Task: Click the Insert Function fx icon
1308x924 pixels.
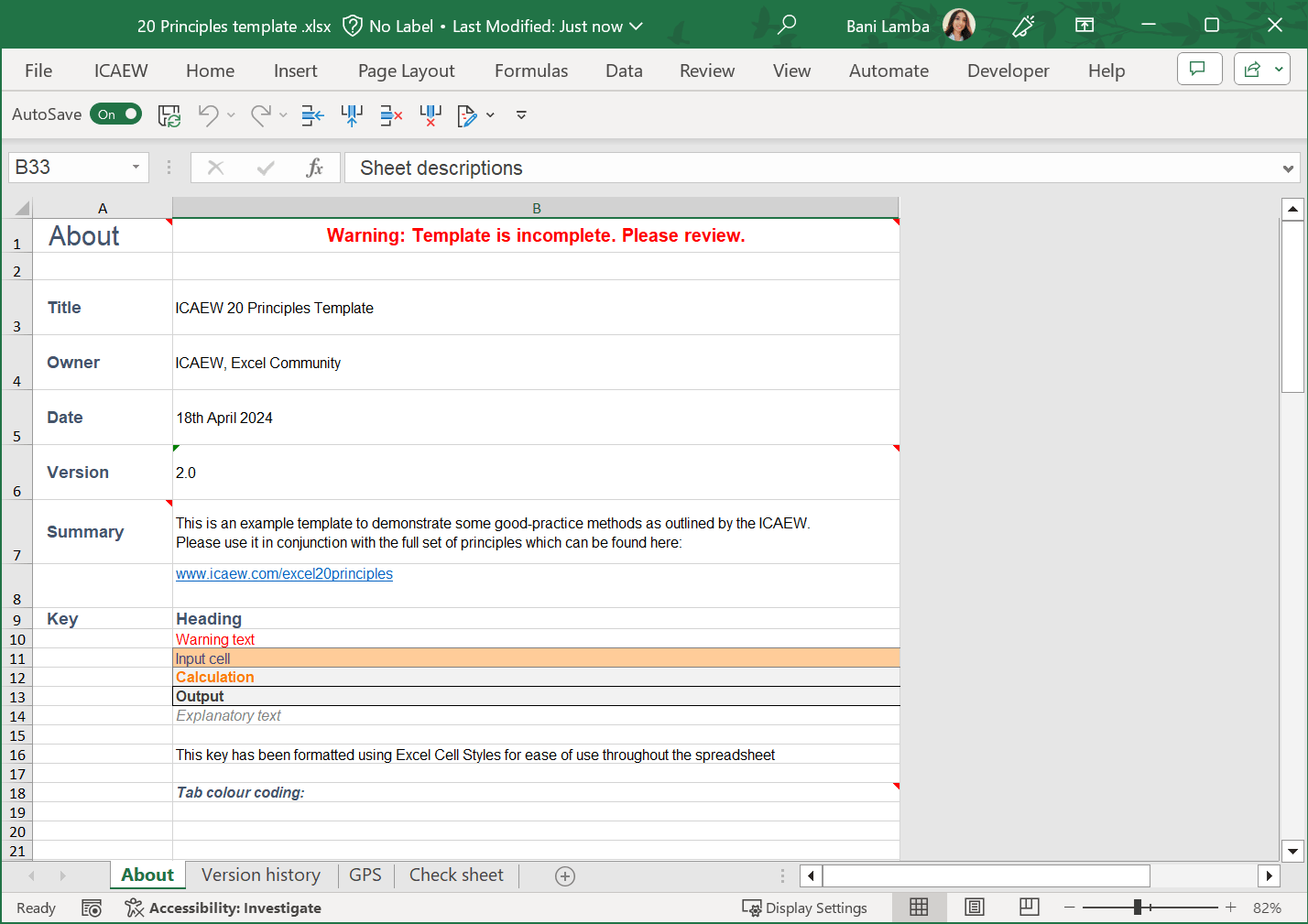Action: (x=314, y=168)
